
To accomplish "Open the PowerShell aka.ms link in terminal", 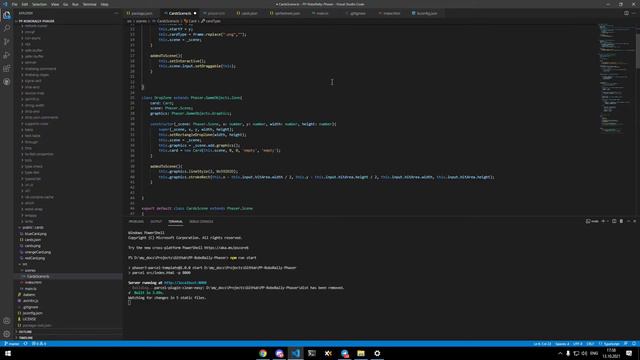I will click(x=226, y=248).
